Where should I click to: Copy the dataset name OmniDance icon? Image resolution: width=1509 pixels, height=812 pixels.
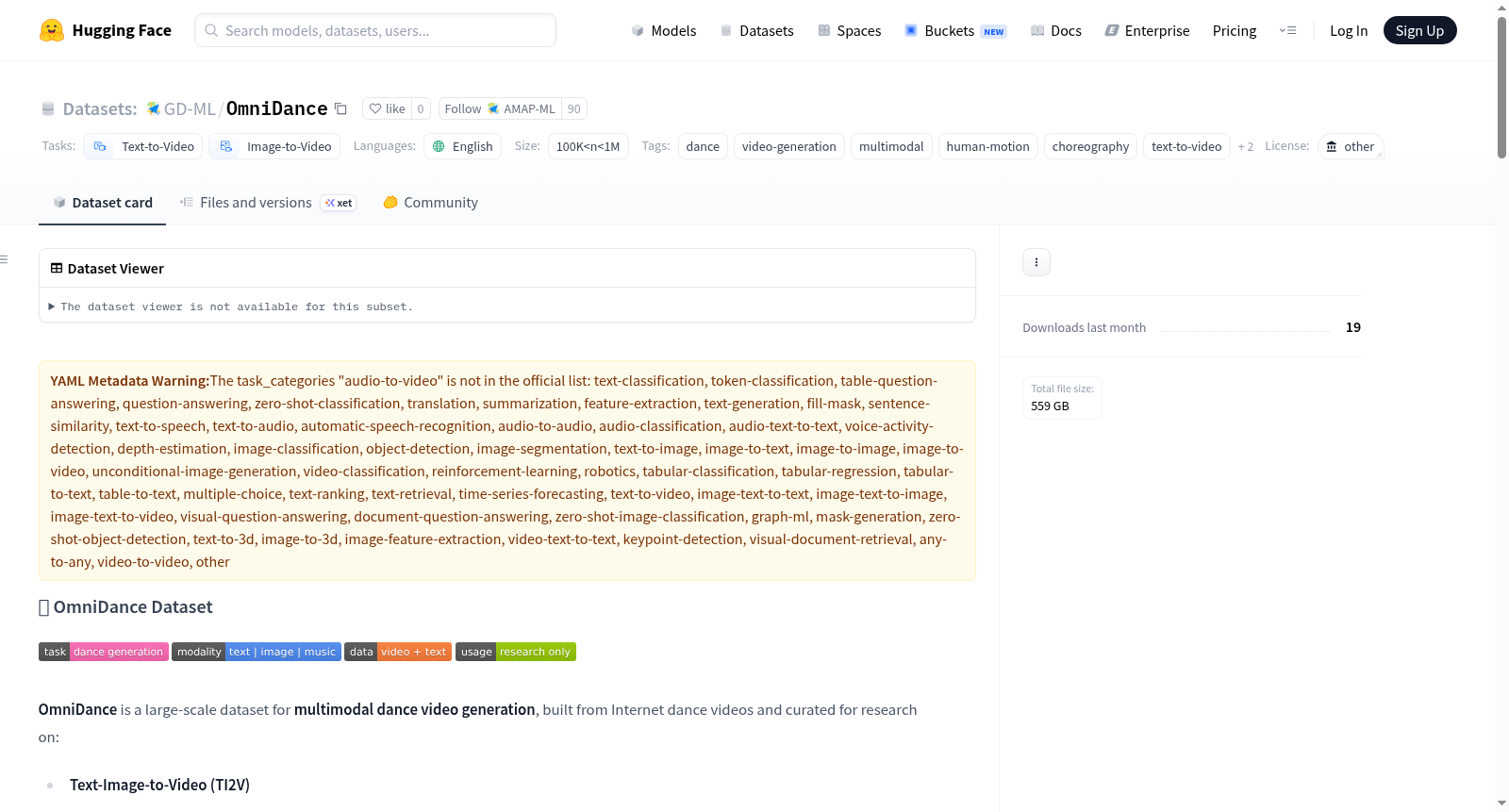click(341, 109)
